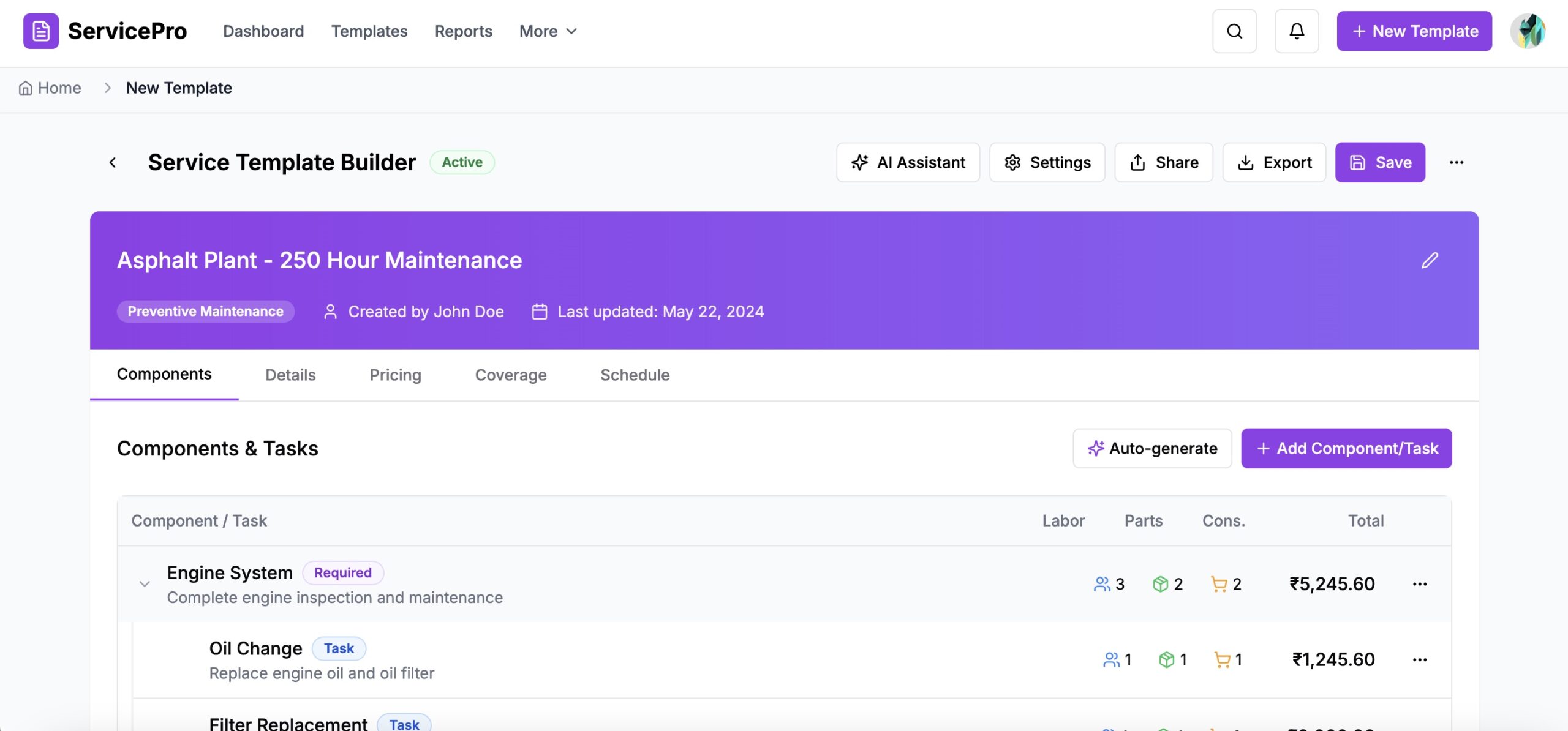Click the Labor column header
1568x731 pixels.
(1064, 521)
